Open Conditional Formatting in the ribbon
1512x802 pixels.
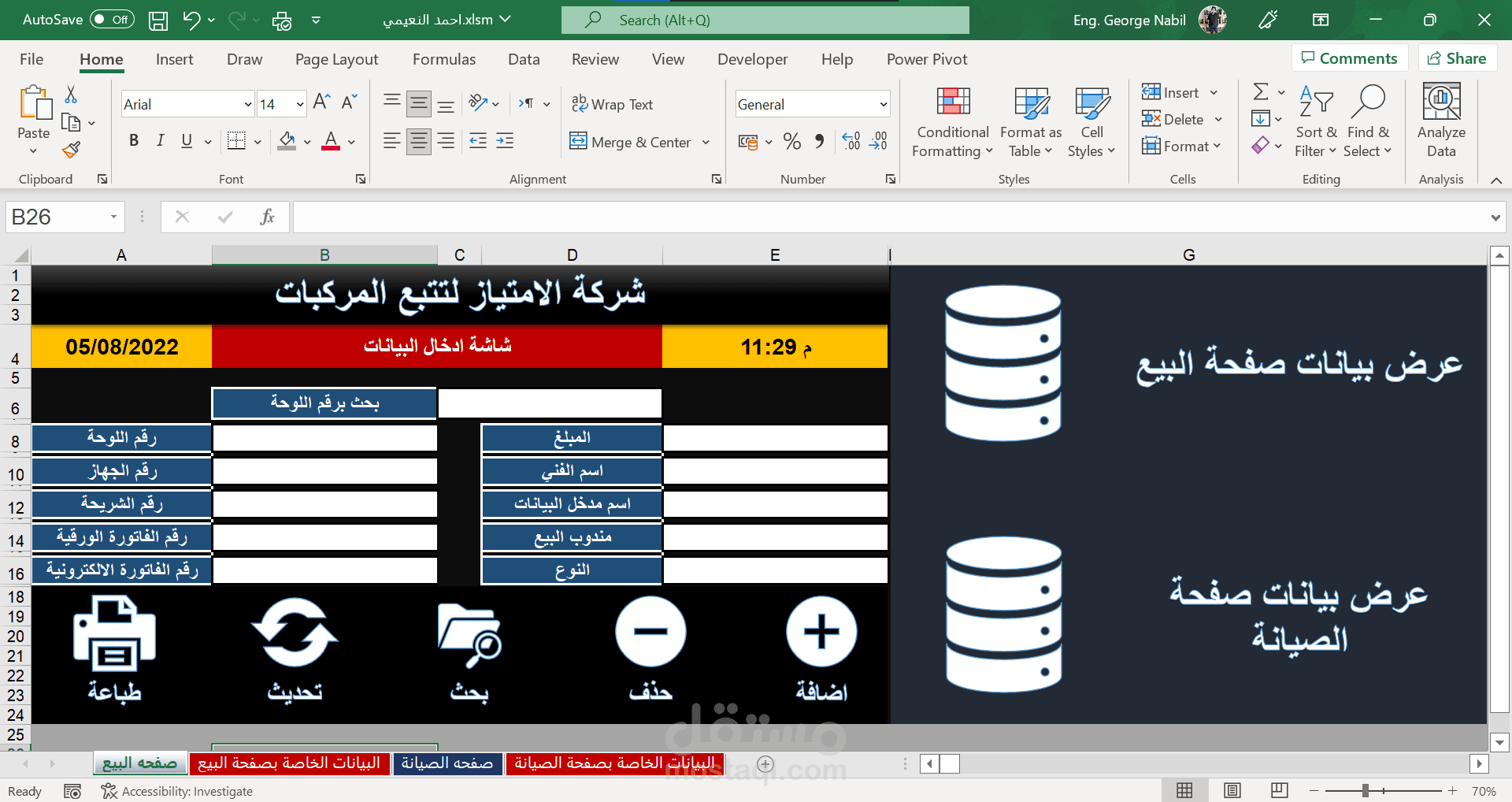[952, 123]
